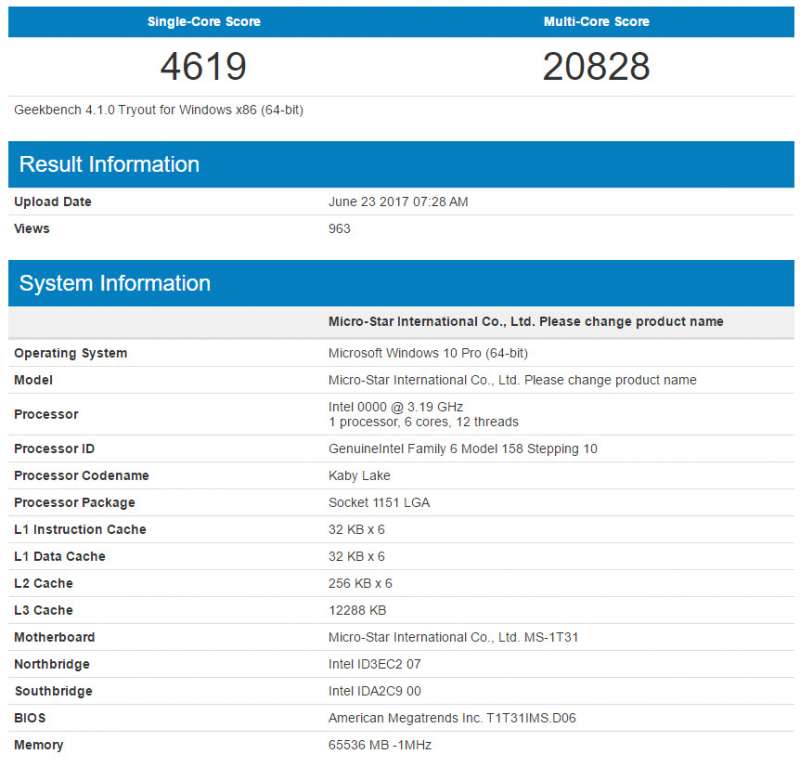Image resolution: width=800 pixels, height=767 pixels.
Task: Click the Operating System label
Action: [x=70, y=353]
